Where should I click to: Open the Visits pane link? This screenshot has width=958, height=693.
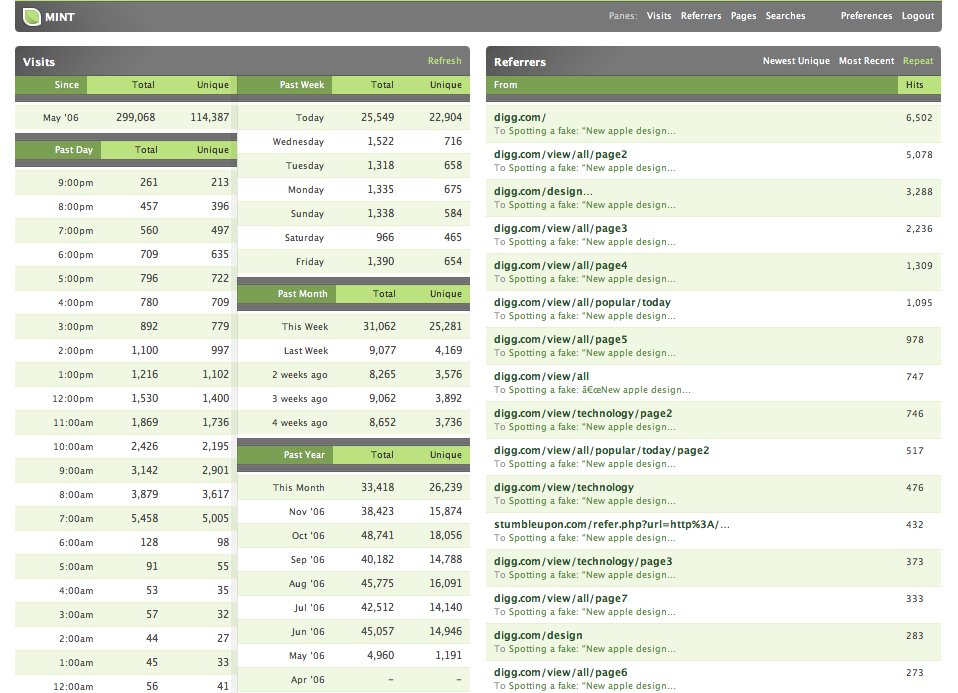tap(659, 16)
